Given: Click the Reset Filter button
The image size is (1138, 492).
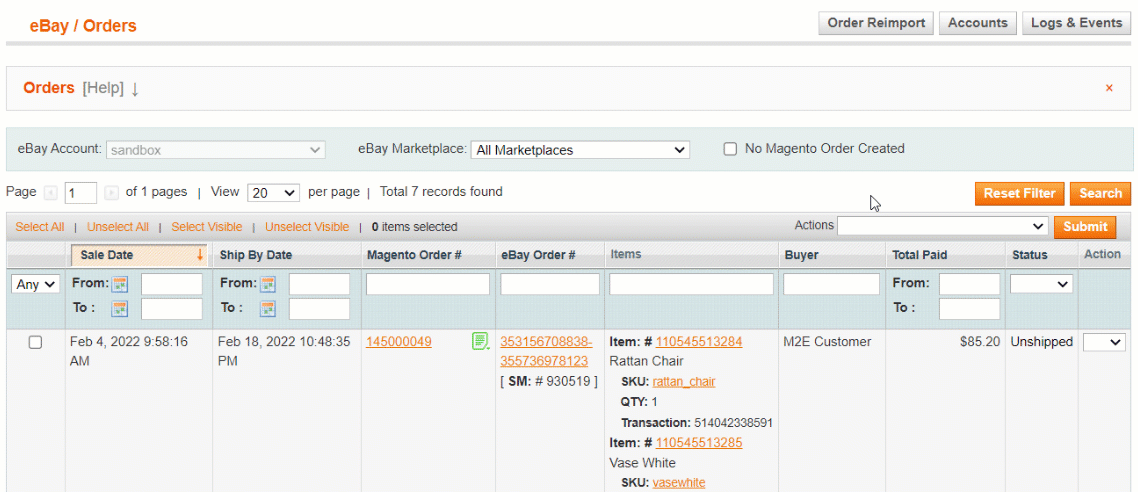Looking at the screenshot, I should pyautogui.click(x=1019, y=194).
